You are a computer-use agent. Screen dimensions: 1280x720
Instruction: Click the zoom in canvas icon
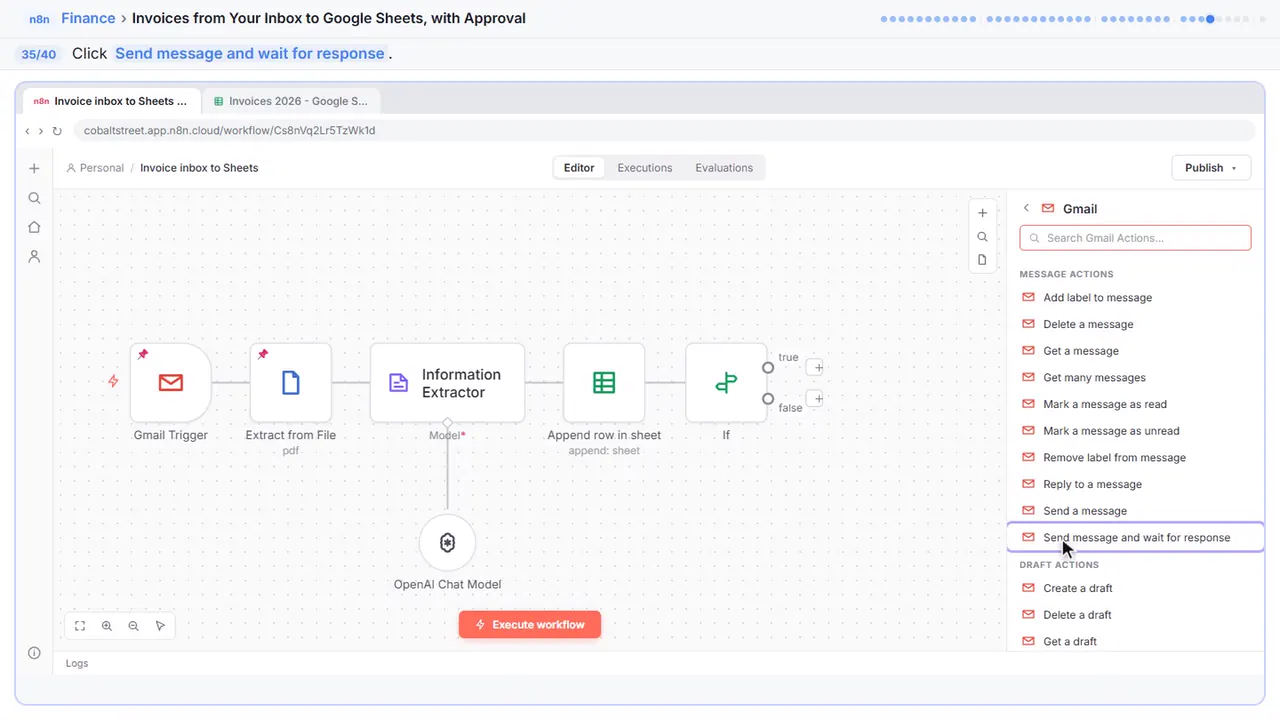click(x=107, y=626)
